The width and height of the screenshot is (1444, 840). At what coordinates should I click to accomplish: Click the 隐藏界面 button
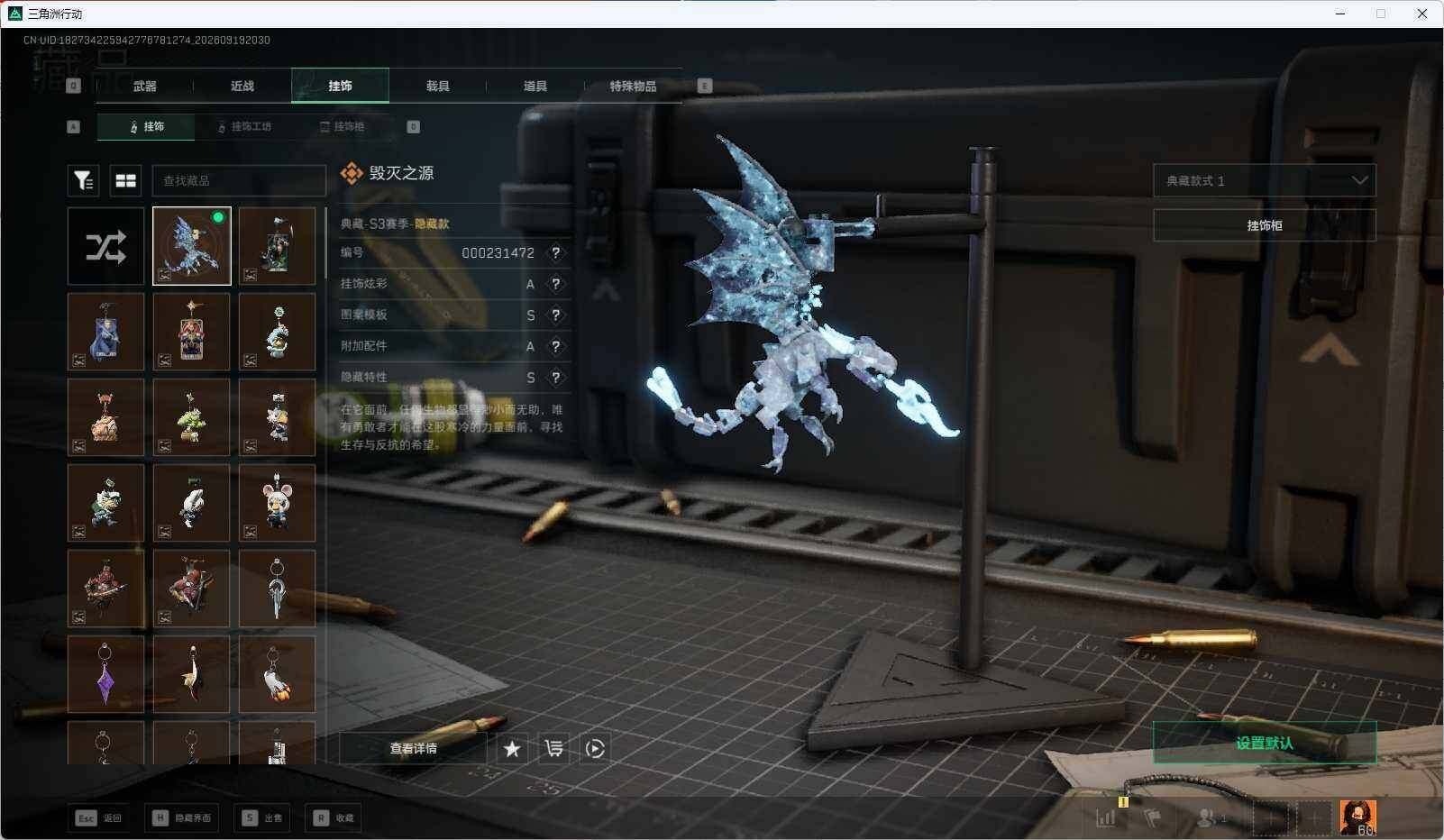pyautogui.click(x=181, y=817)
